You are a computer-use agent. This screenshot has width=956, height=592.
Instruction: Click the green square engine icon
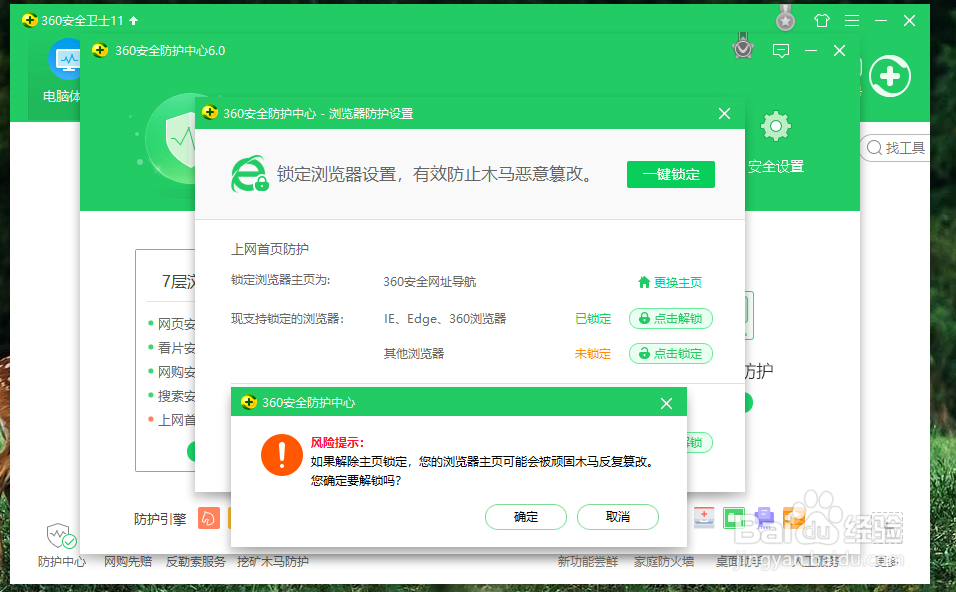pyautogui.click(x=734, y=518)
